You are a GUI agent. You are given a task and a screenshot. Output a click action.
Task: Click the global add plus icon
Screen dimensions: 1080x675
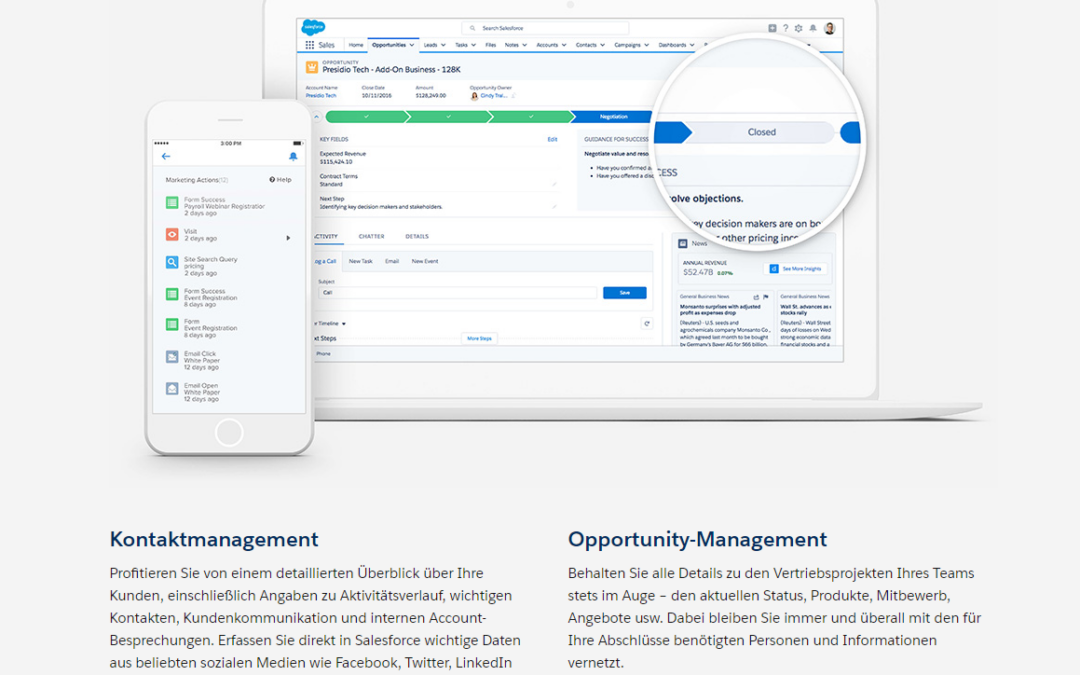[772, 28]
